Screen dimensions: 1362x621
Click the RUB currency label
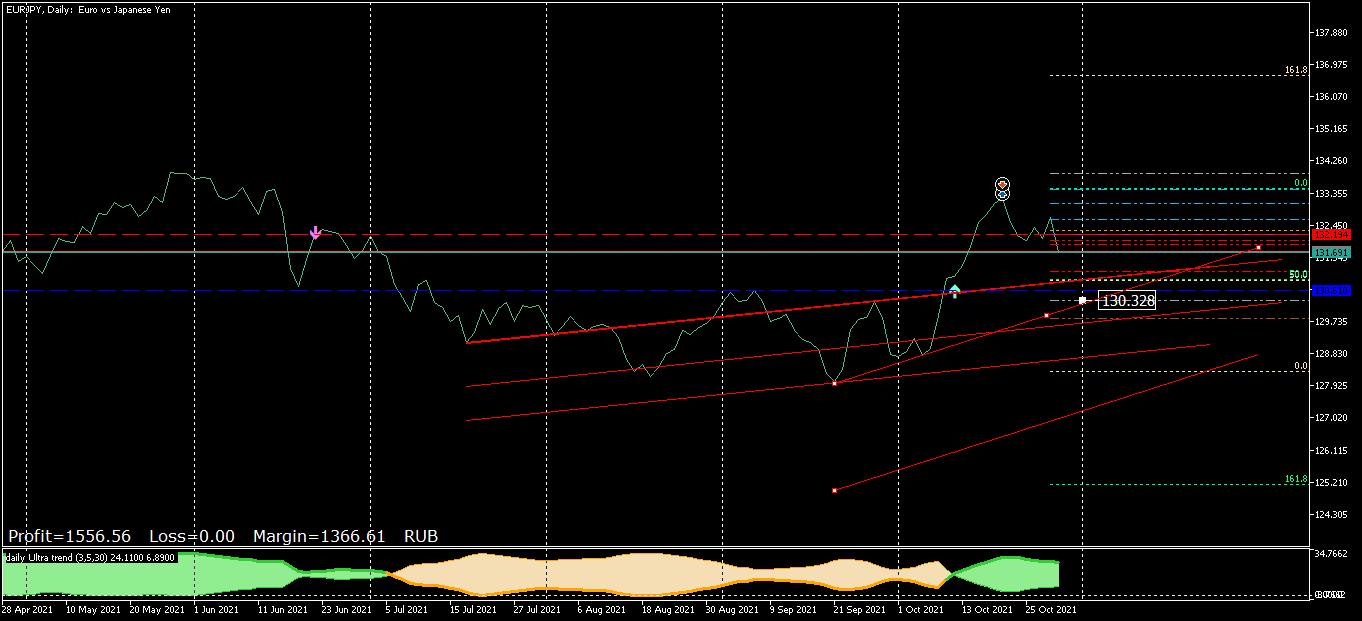tap(421, 537)
